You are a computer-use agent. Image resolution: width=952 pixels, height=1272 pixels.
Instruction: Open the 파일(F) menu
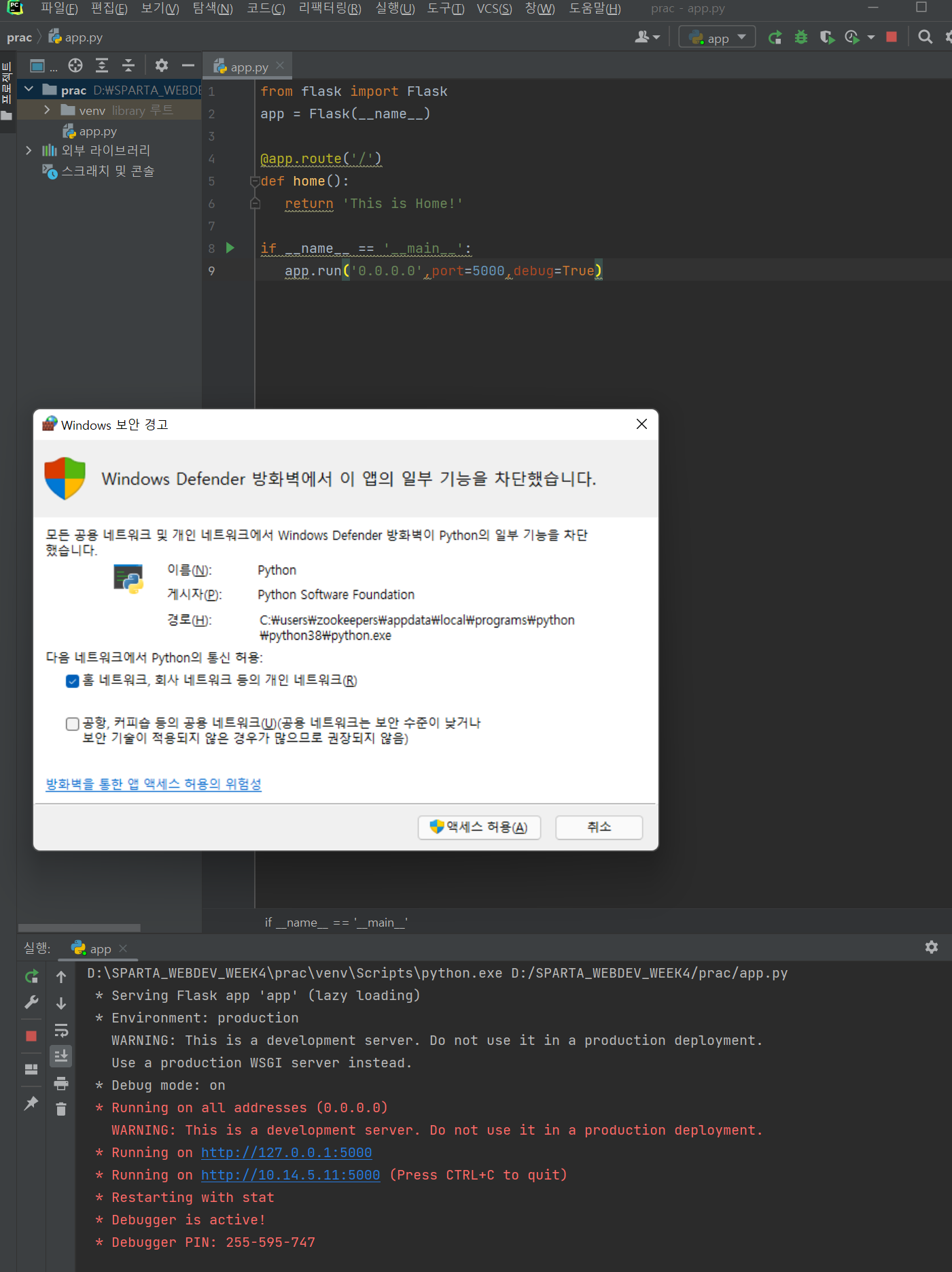click(59, 9)
